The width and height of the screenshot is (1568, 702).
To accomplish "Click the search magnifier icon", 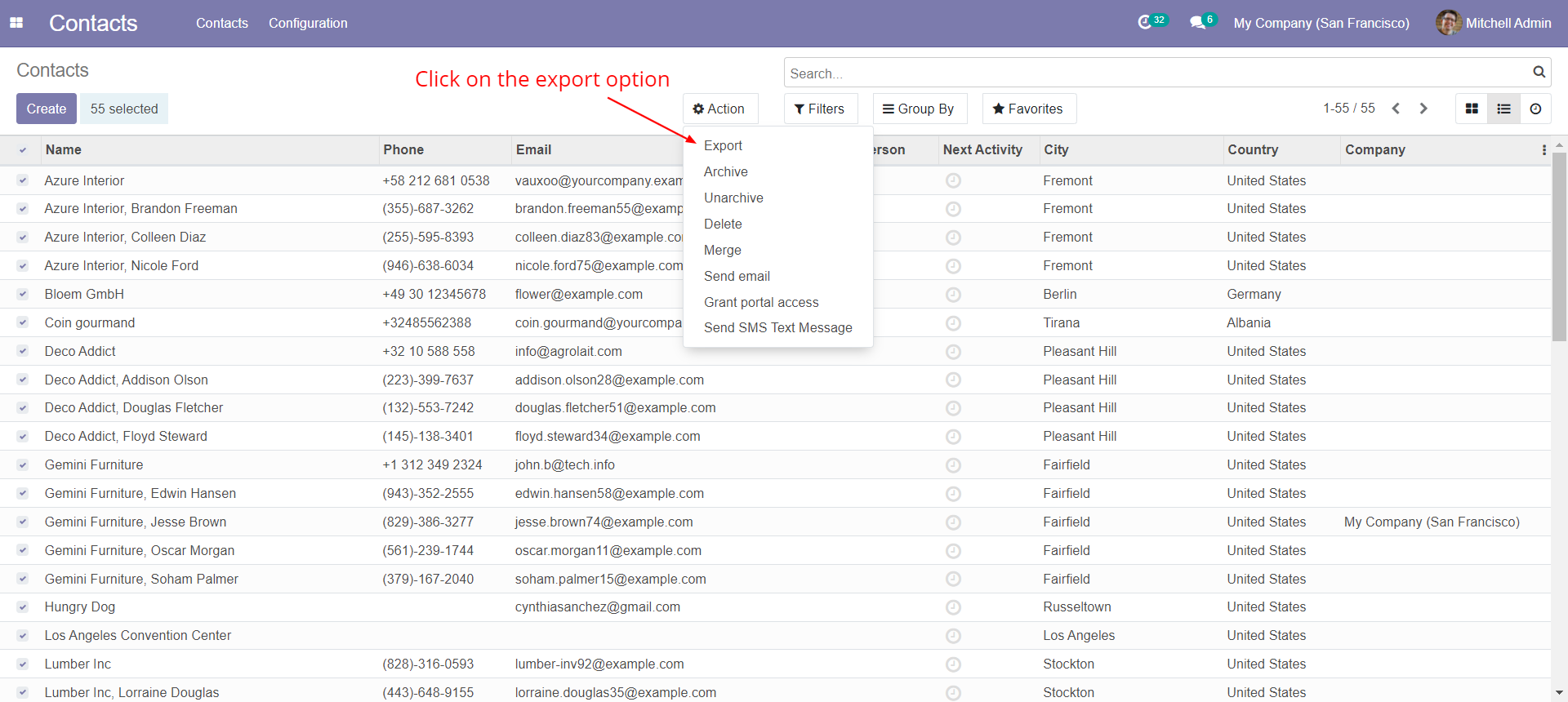I will pos(1539,73).
